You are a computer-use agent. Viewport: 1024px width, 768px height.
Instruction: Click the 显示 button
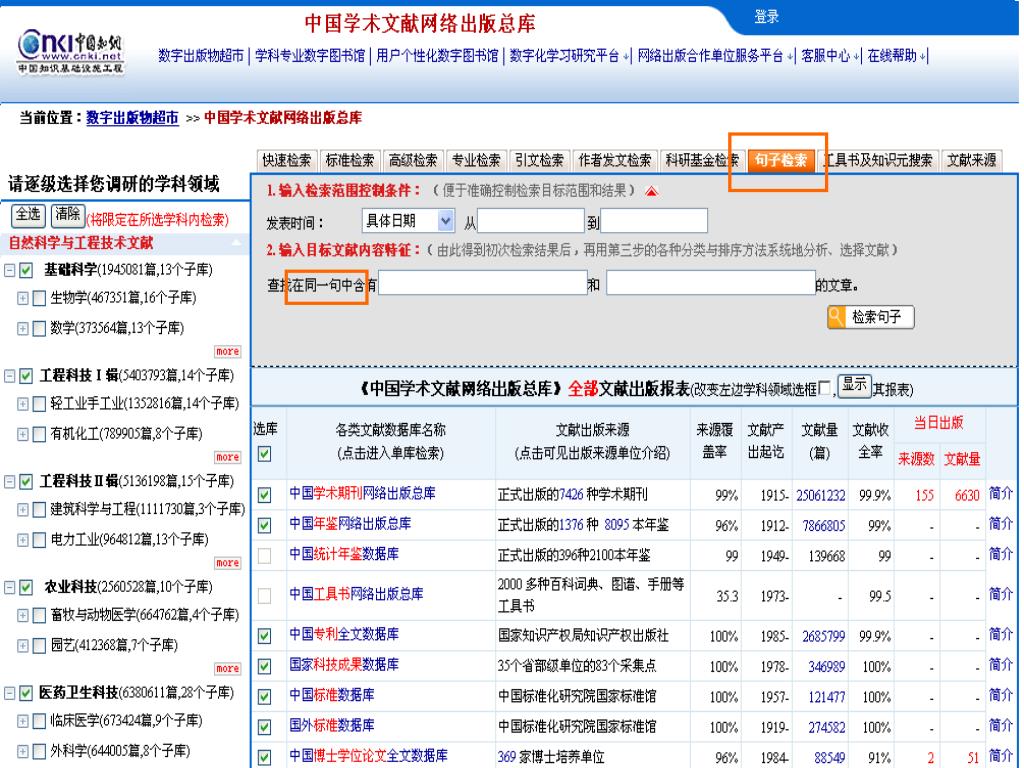(854, 385)
